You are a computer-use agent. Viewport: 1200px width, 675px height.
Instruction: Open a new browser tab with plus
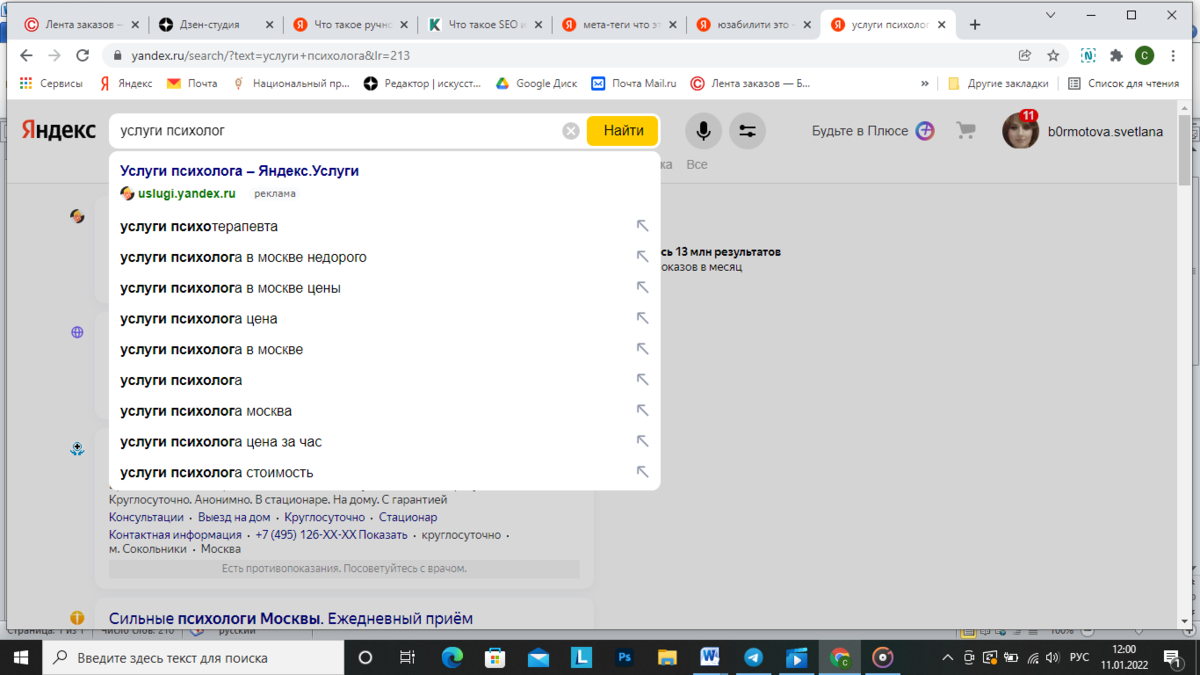975,25
